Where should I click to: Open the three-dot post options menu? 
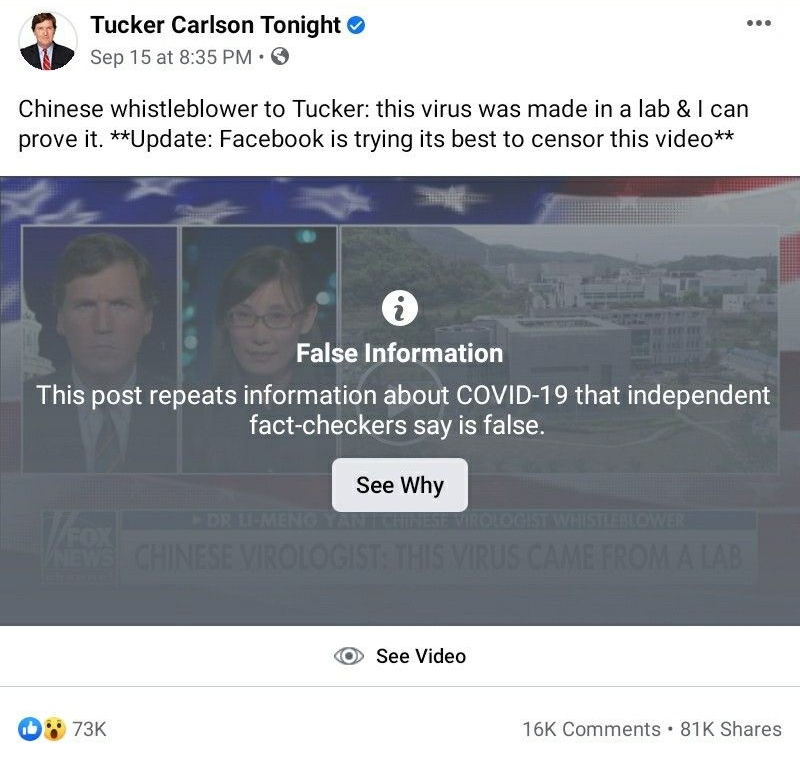click(759, 24)
